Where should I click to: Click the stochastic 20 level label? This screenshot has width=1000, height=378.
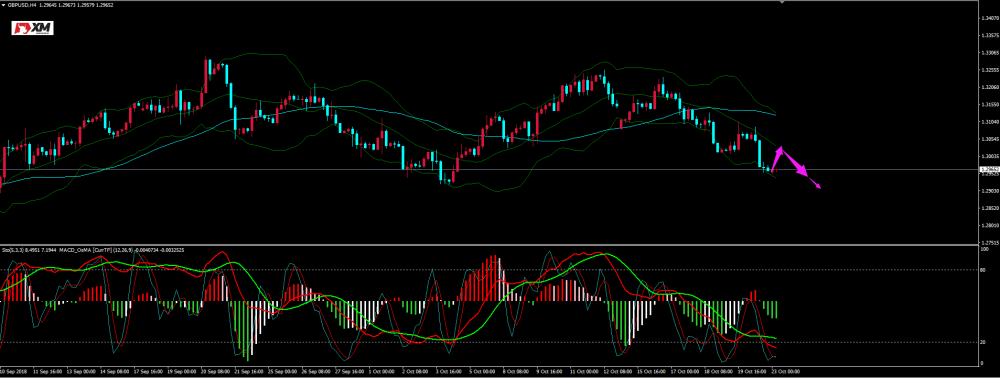[x=982, y=343]
